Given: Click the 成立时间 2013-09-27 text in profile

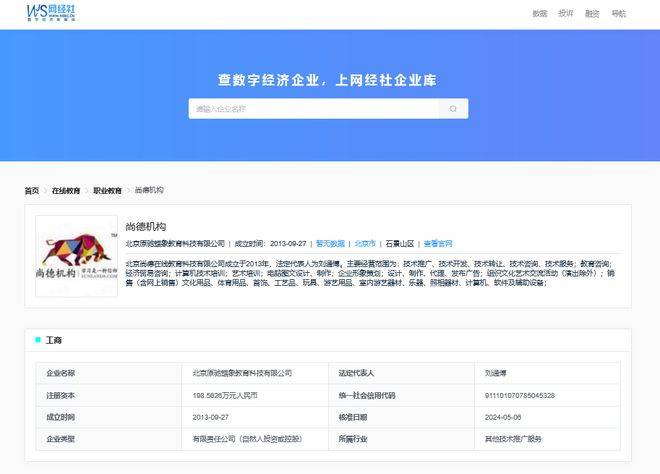Looking at the screenshot, I should tap(270, 244).
